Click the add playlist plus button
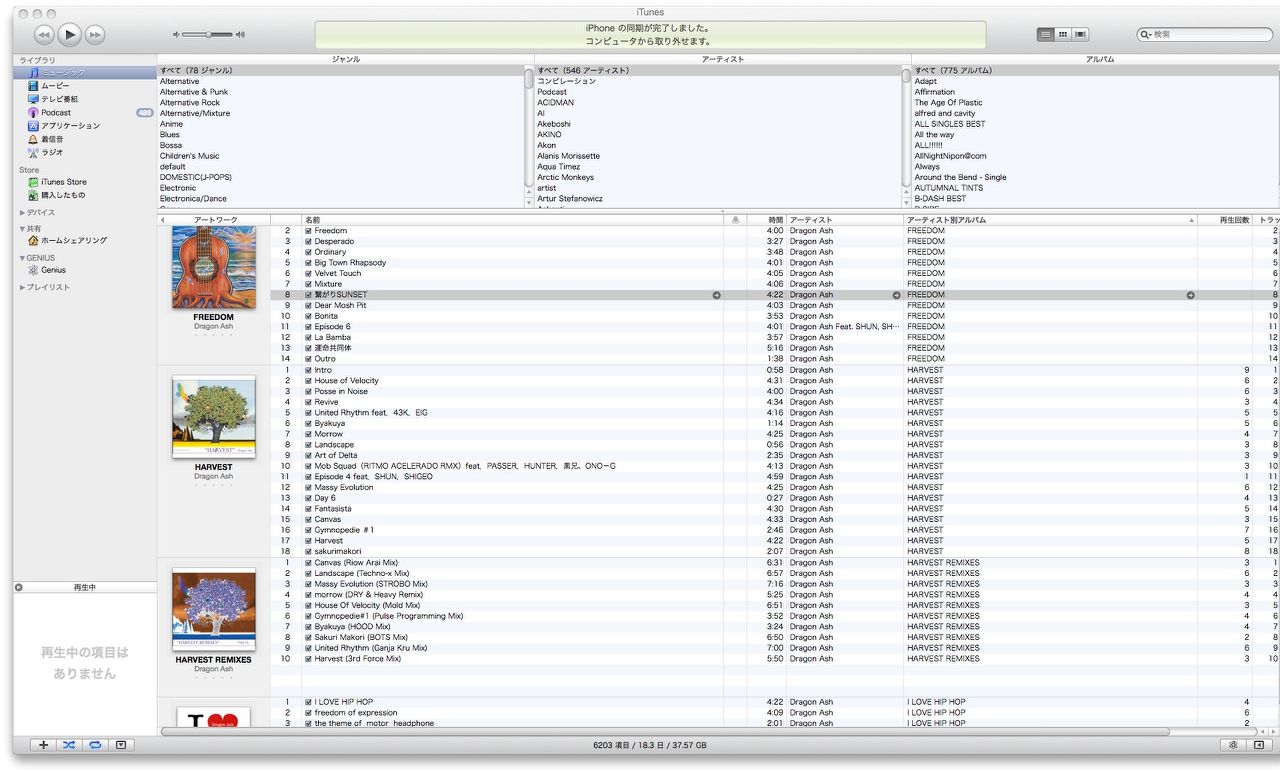This screenshot has width=1280, height=774. (x=43, y=745)
